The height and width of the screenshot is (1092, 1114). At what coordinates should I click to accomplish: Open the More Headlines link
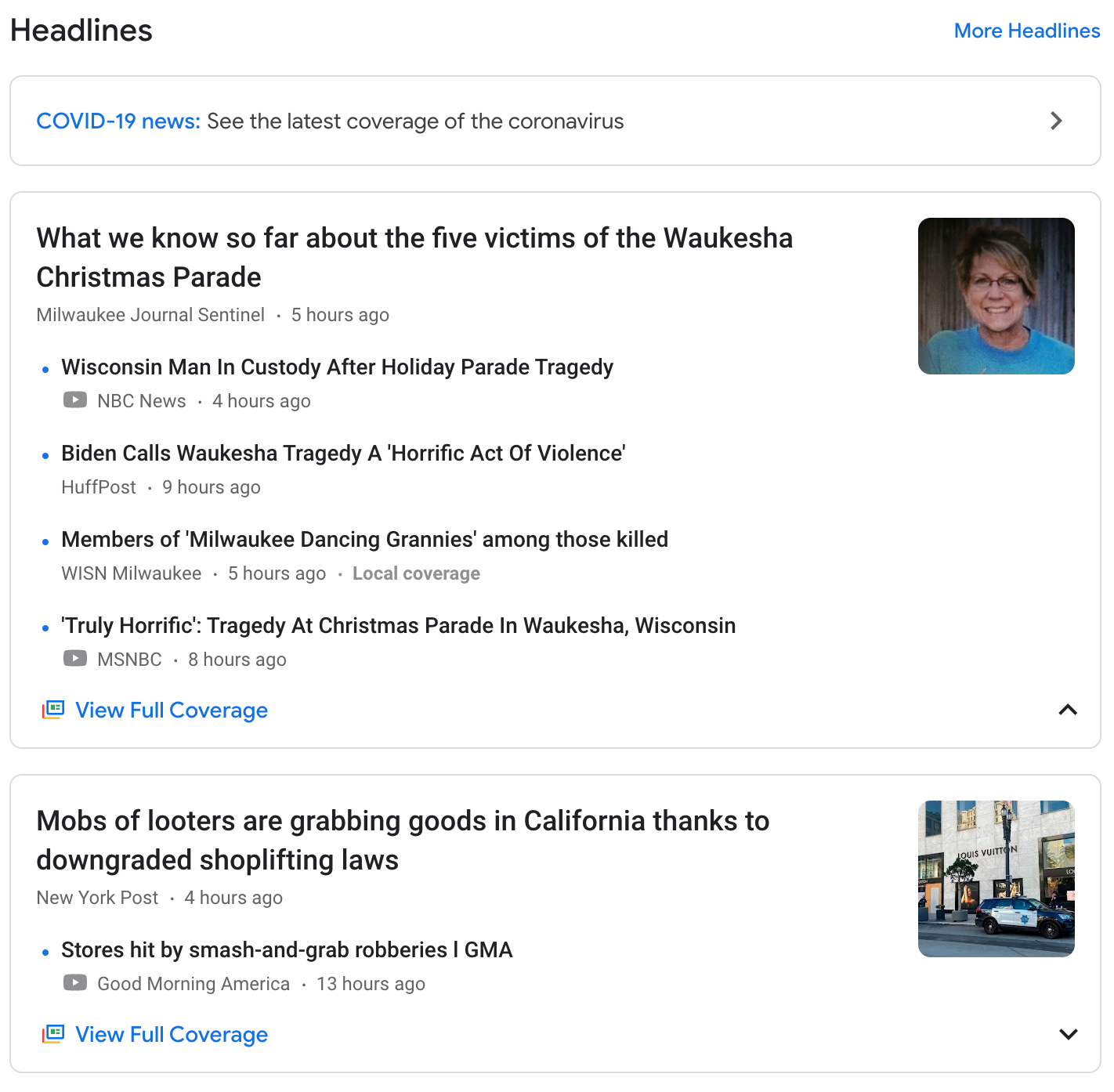coord(1027,31)
